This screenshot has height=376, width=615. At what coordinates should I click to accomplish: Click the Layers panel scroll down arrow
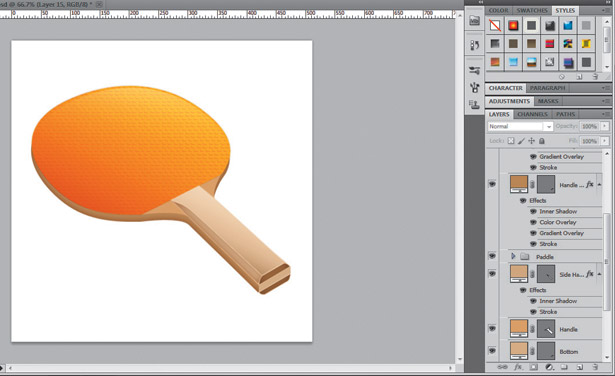(607, 357)
